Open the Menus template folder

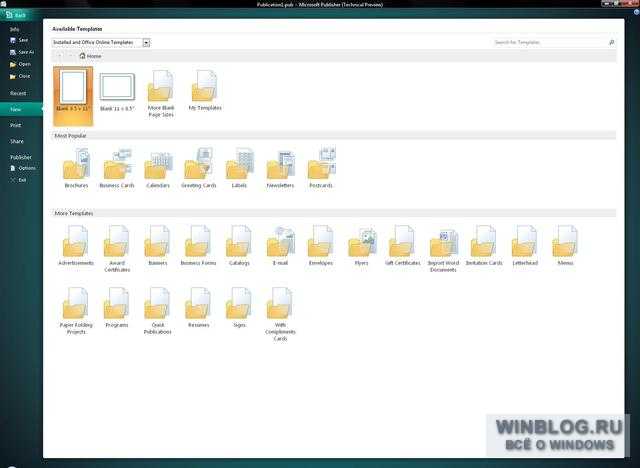(566, 246)
